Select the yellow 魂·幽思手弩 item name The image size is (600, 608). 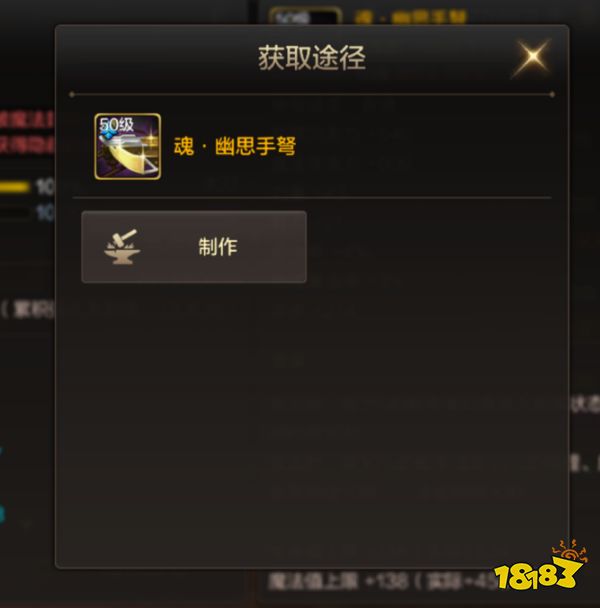click(x=235, y=146)
